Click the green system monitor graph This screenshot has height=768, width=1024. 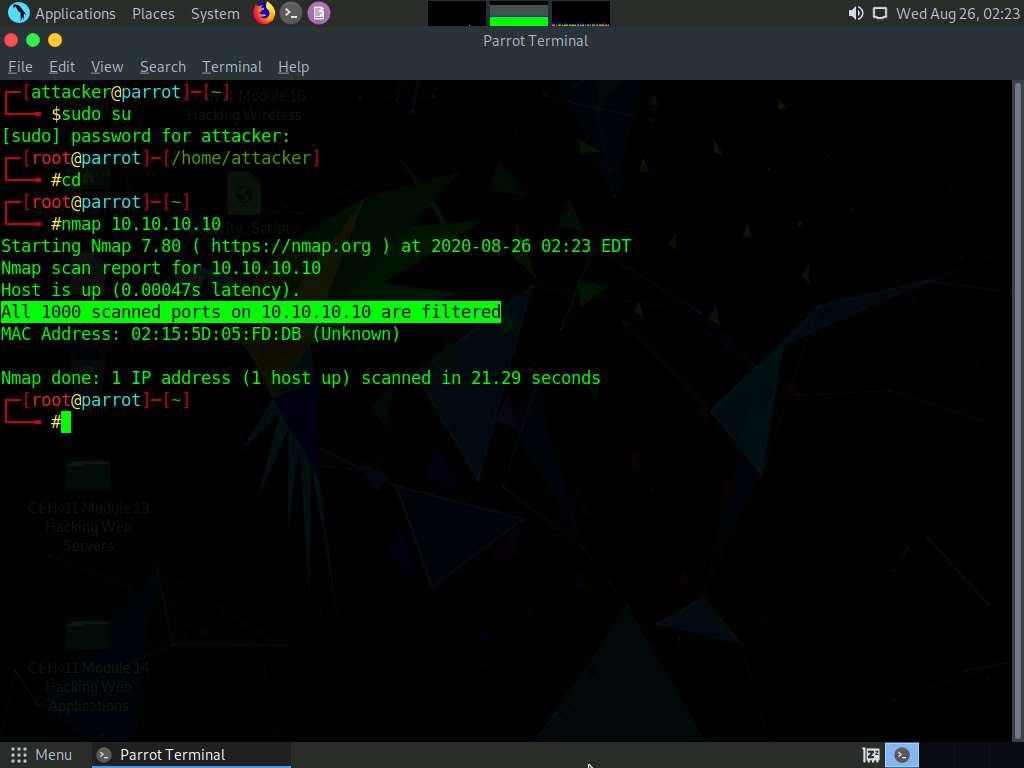tap(519, 13)
